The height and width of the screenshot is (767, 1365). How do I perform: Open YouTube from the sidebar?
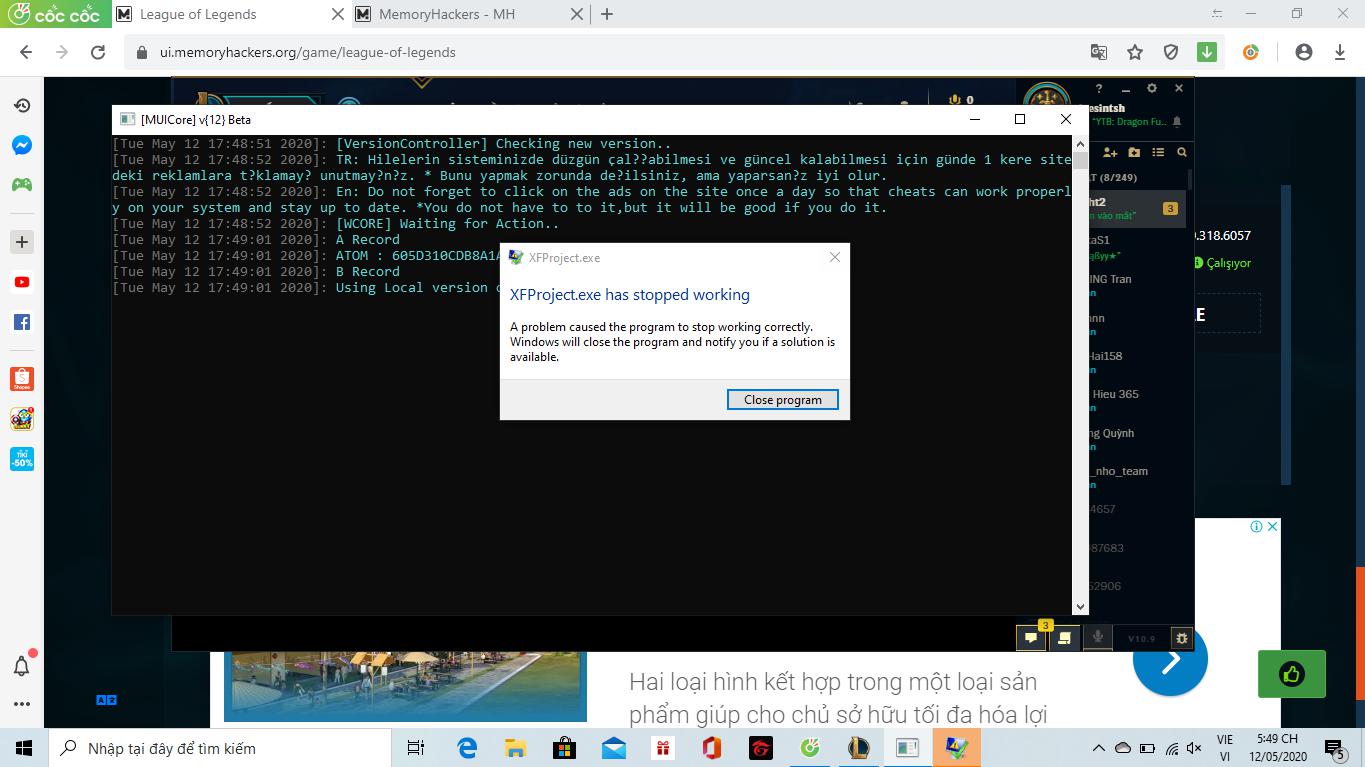[22, 282]
